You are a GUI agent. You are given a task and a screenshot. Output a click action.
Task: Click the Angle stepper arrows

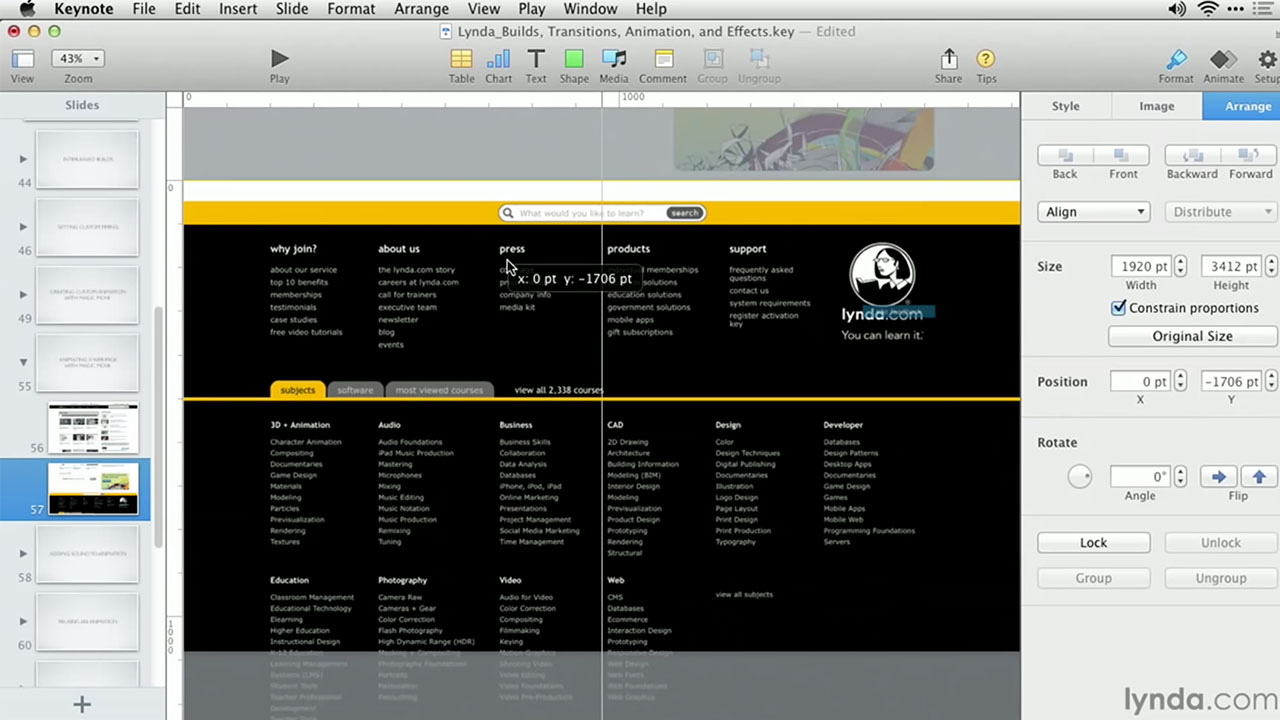[1180, 477]
